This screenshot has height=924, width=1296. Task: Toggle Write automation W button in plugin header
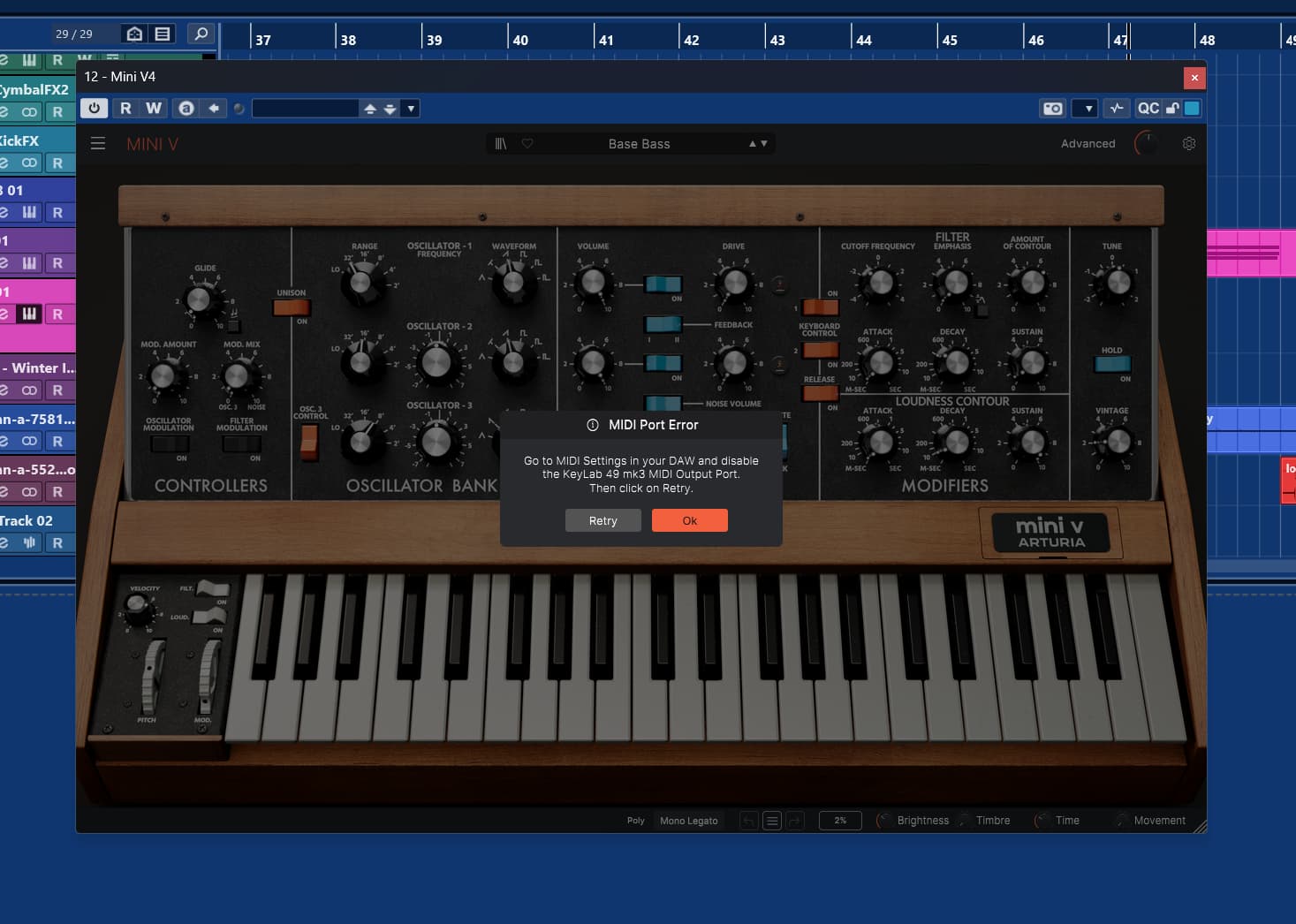click(154, 108)
